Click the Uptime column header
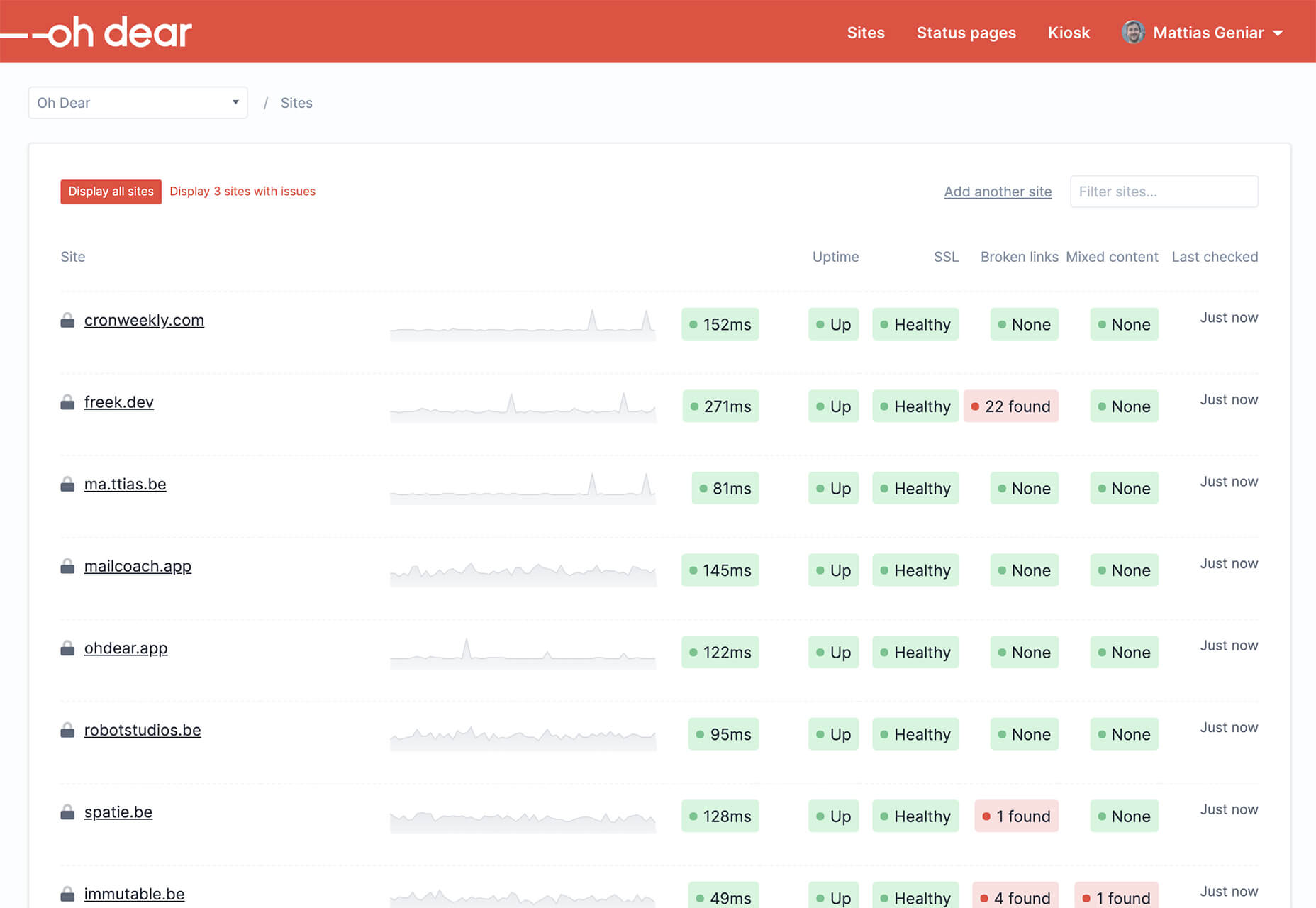Screen dimensions: 1316x908 pyautogui.click(x=835, y=257)
